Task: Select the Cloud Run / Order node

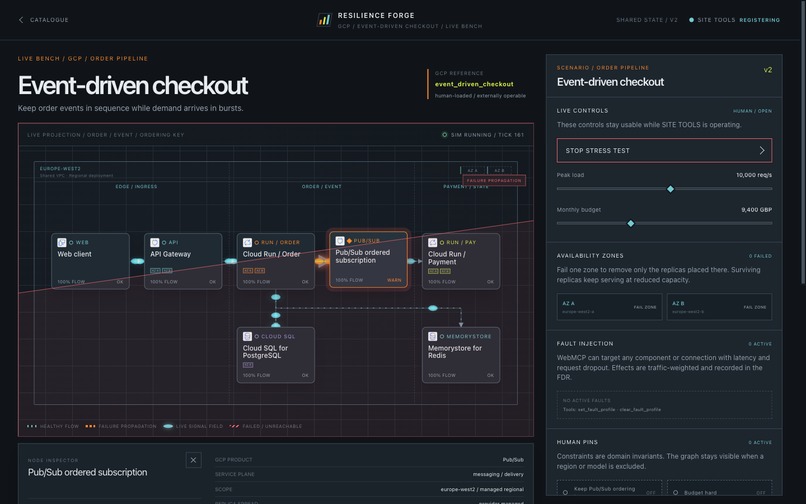Action: pyautogui.click(x=276, y=261)
